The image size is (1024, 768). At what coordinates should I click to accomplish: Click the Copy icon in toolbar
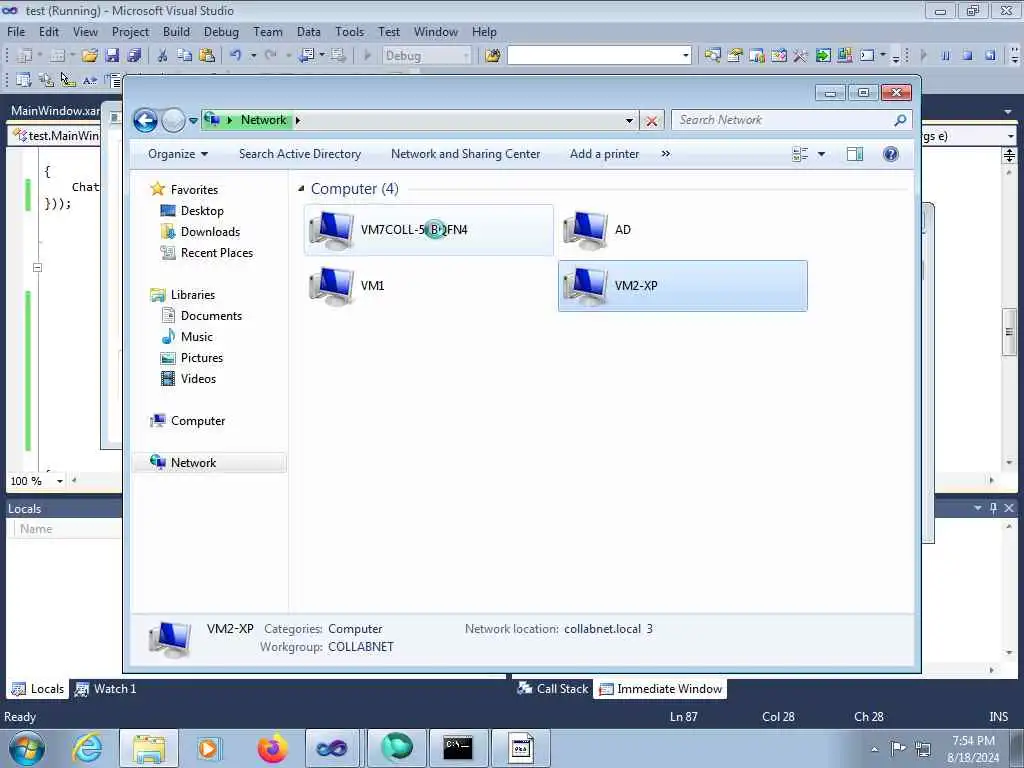point(185,56)
